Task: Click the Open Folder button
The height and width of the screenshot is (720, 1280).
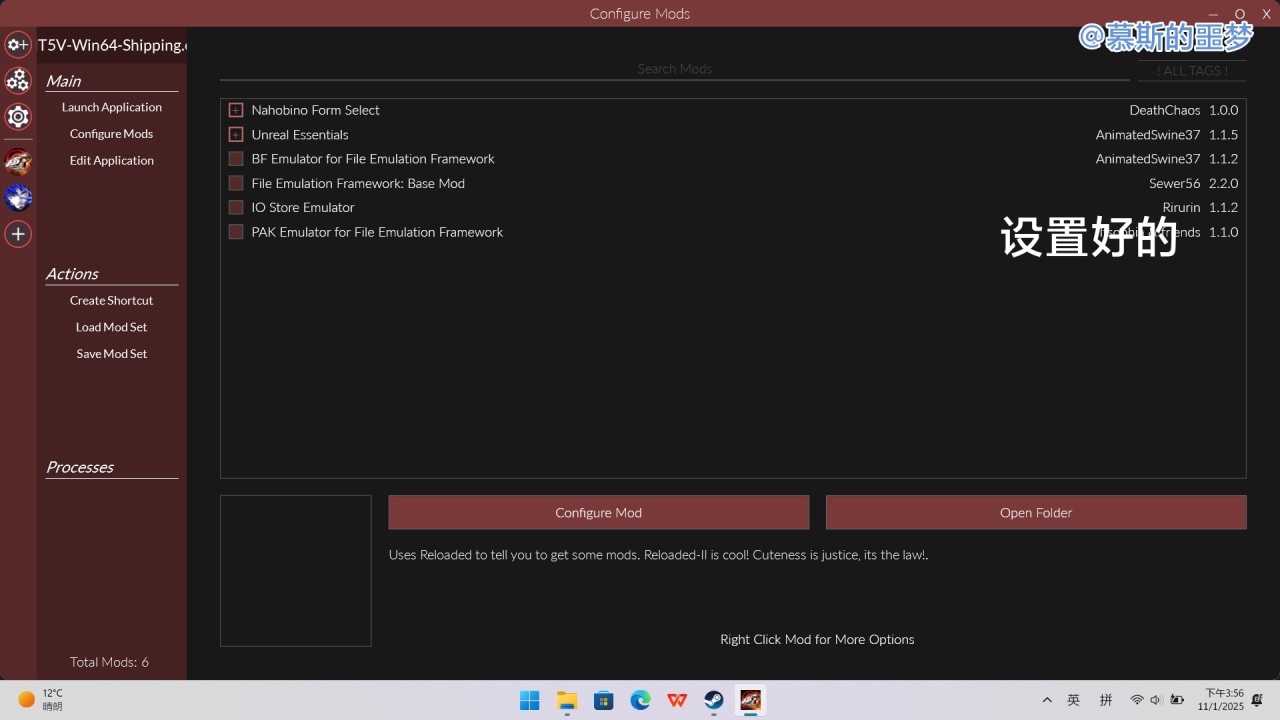Action: click(1036, 512)
